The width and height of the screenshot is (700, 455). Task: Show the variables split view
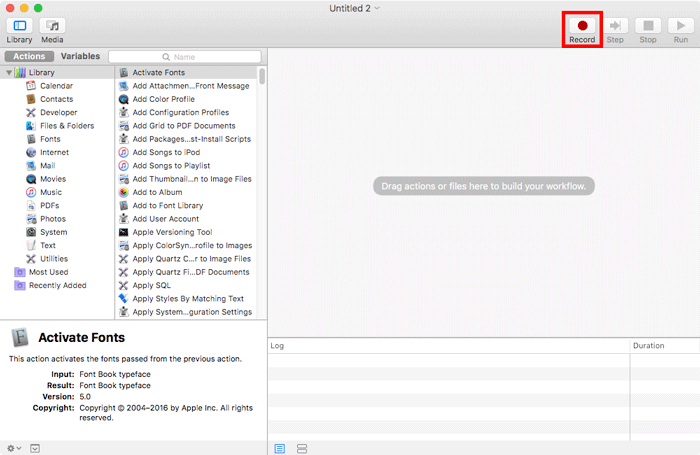point(302,448)
